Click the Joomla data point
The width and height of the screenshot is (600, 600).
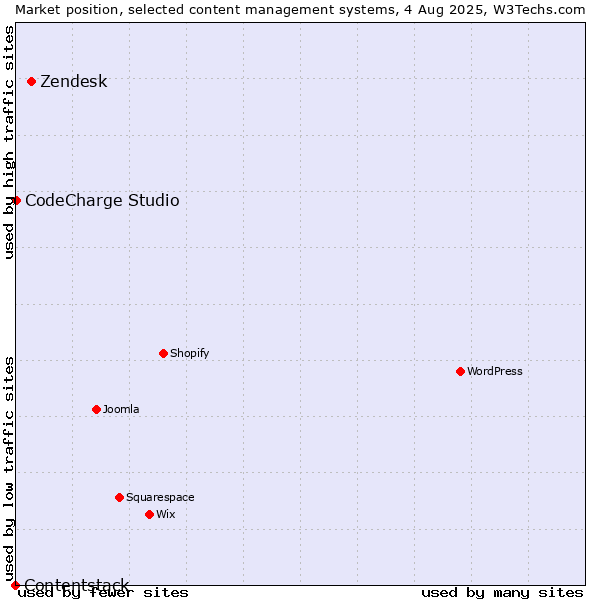(96, 409)
